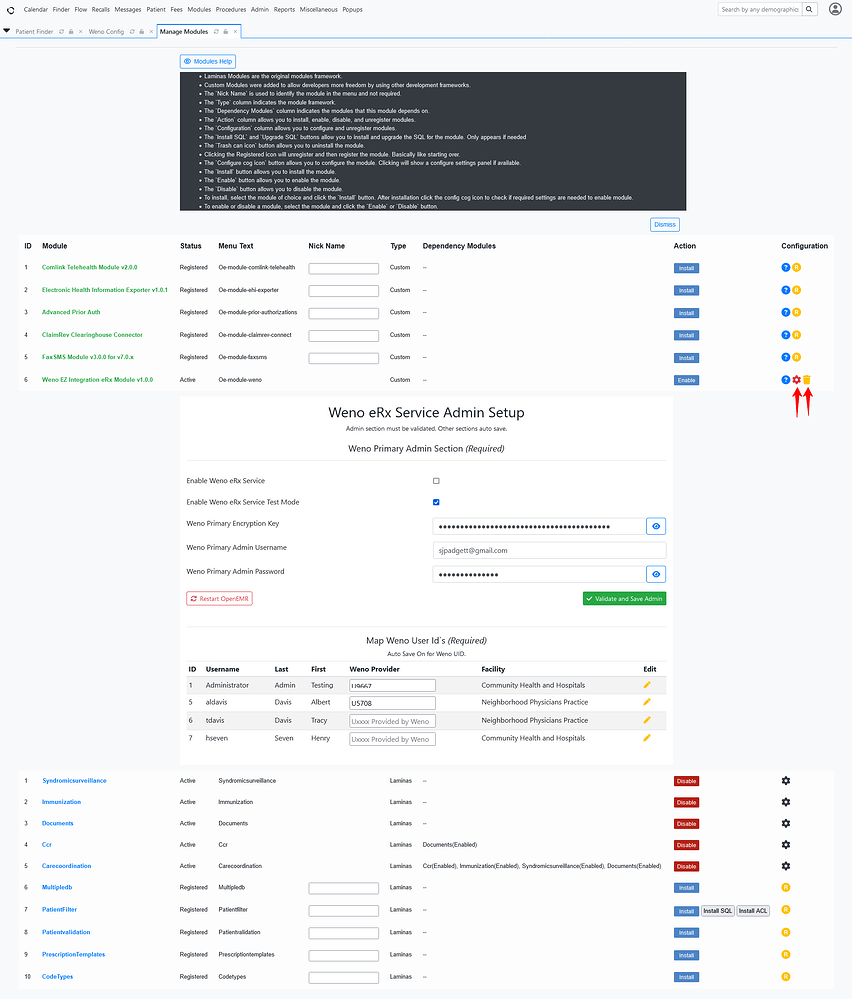Unregister Advanced Prior Auth via orange R icon
Viewport: 852px width, 1000px height.
pos(797,312)
